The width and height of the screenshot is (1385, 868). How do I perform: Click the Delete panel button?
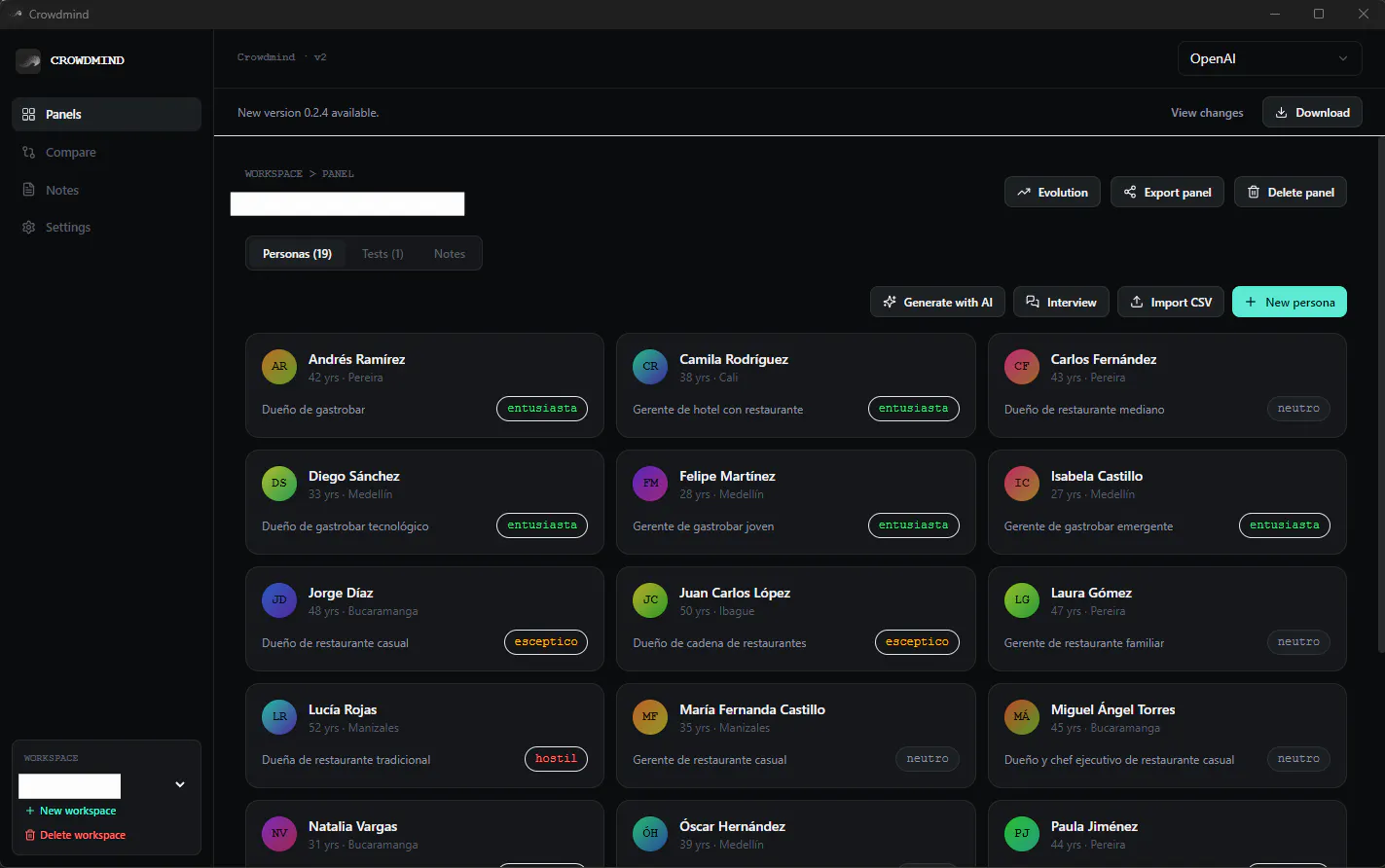[x=1291, y=193]
